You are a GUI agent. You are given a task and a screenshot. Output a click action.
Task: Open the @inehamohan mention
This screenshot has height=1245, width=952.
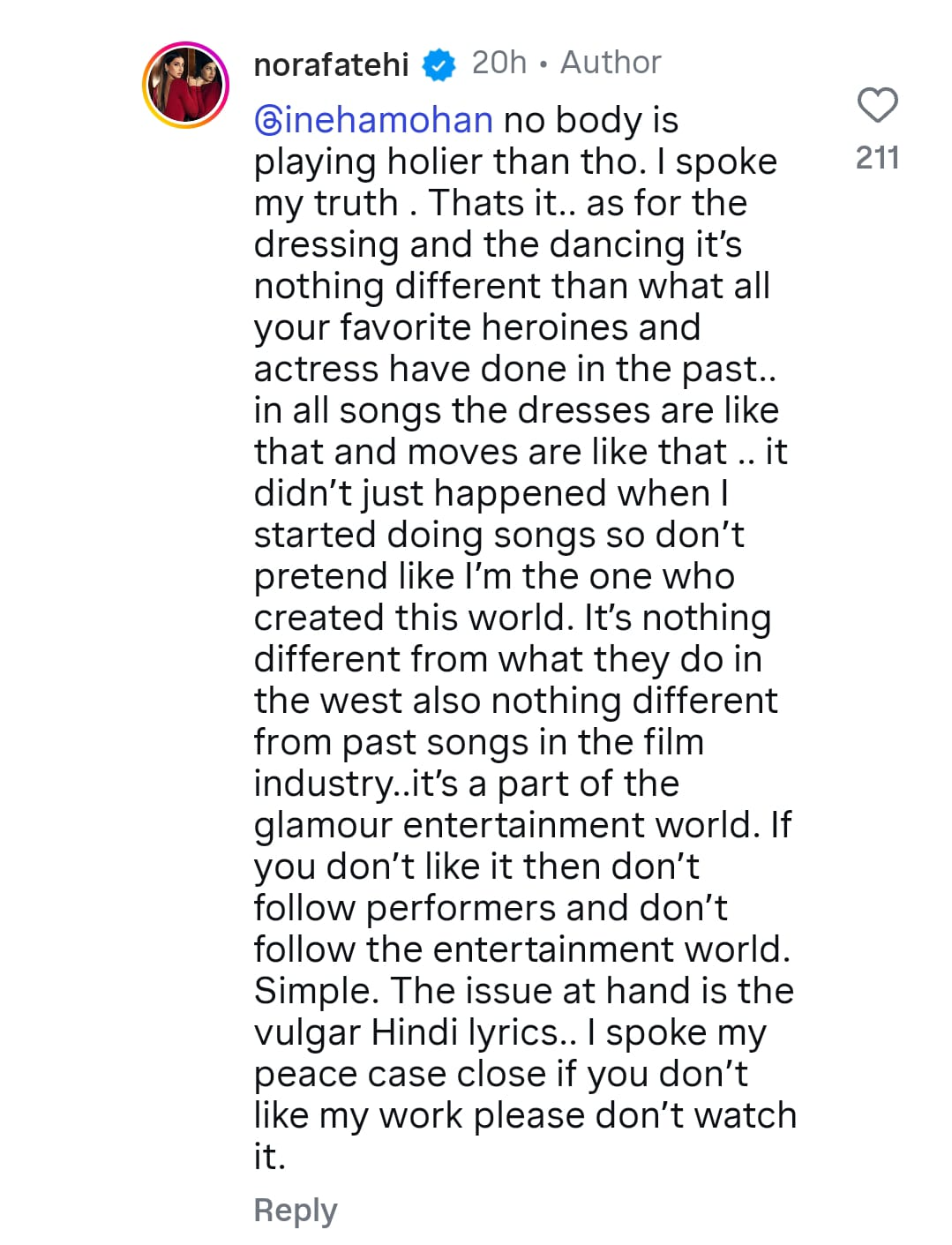(x=371, y=119)
